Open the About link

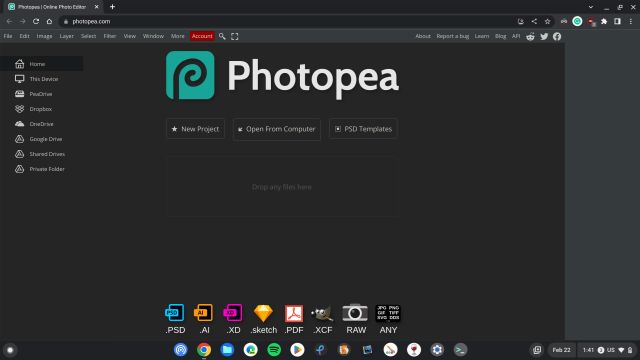423,36
